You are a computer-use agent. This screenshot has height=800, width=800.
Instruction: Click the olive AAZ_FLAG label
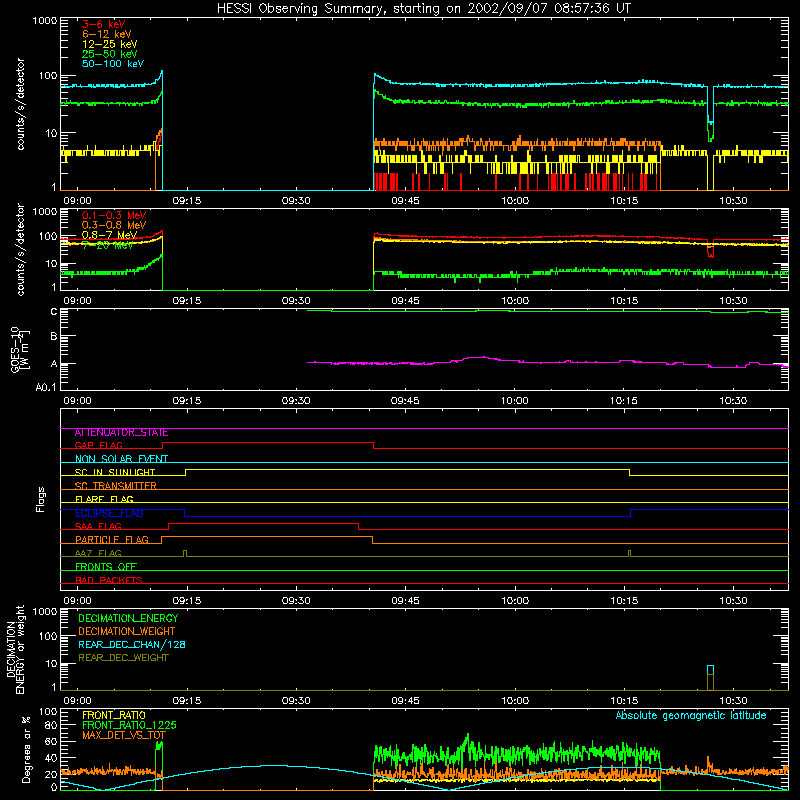[98, 553]
